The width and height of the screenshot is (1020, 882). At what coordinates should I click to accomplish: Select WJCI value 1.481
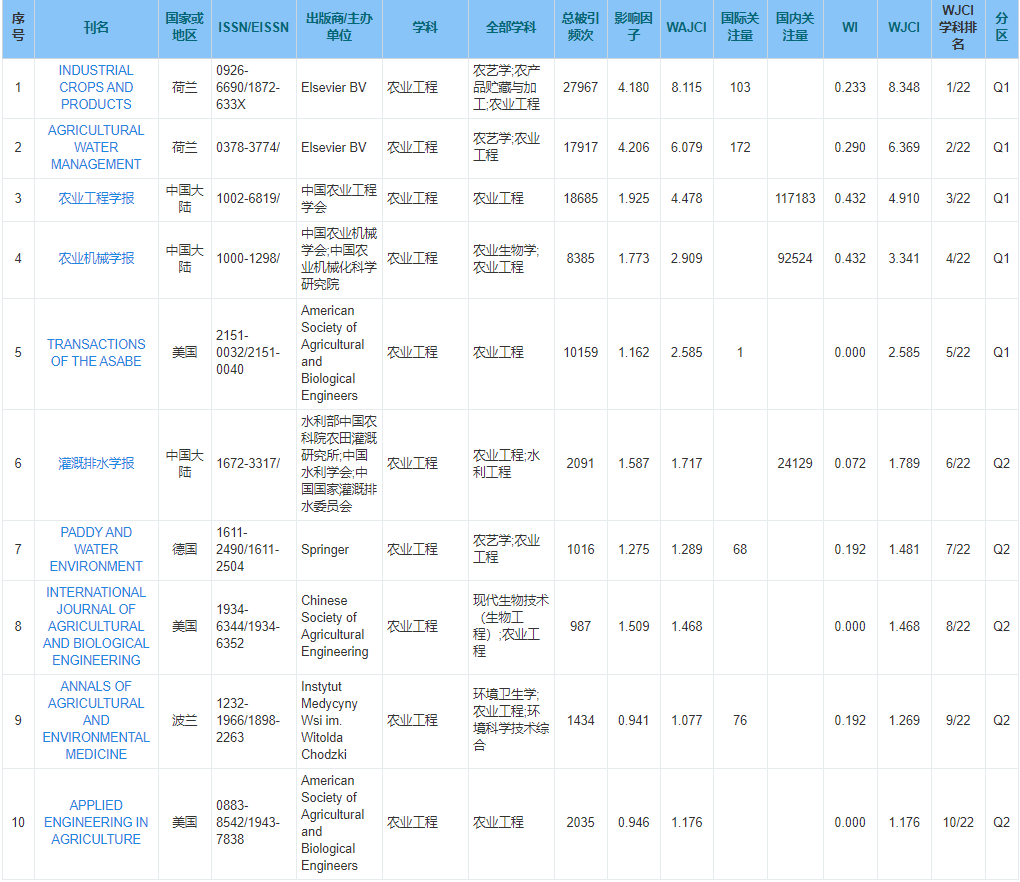(904, 549)
